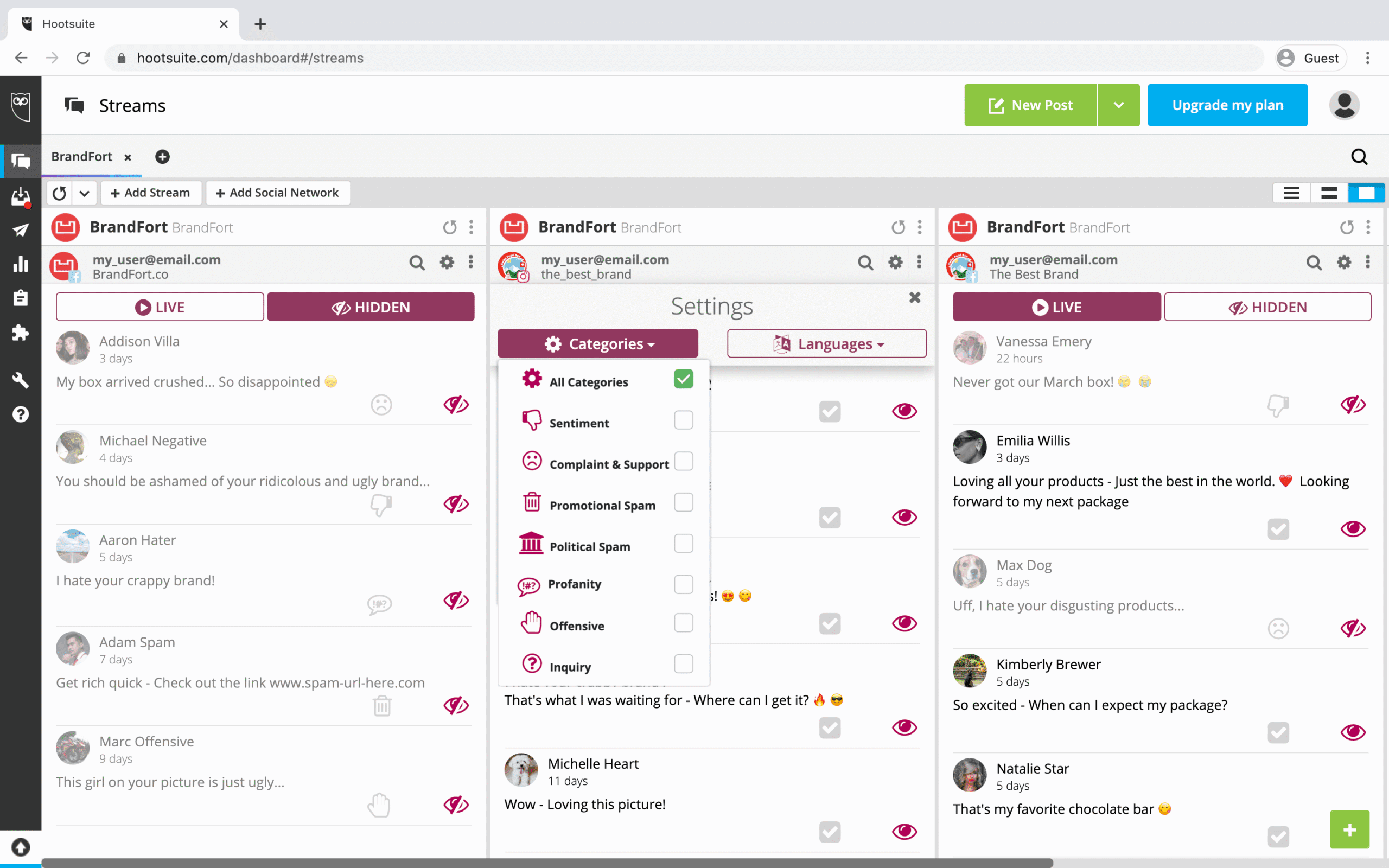Click Upgrade my plan button
The width and height of the screenshot is (1389, 868).
pos(1227,105)
